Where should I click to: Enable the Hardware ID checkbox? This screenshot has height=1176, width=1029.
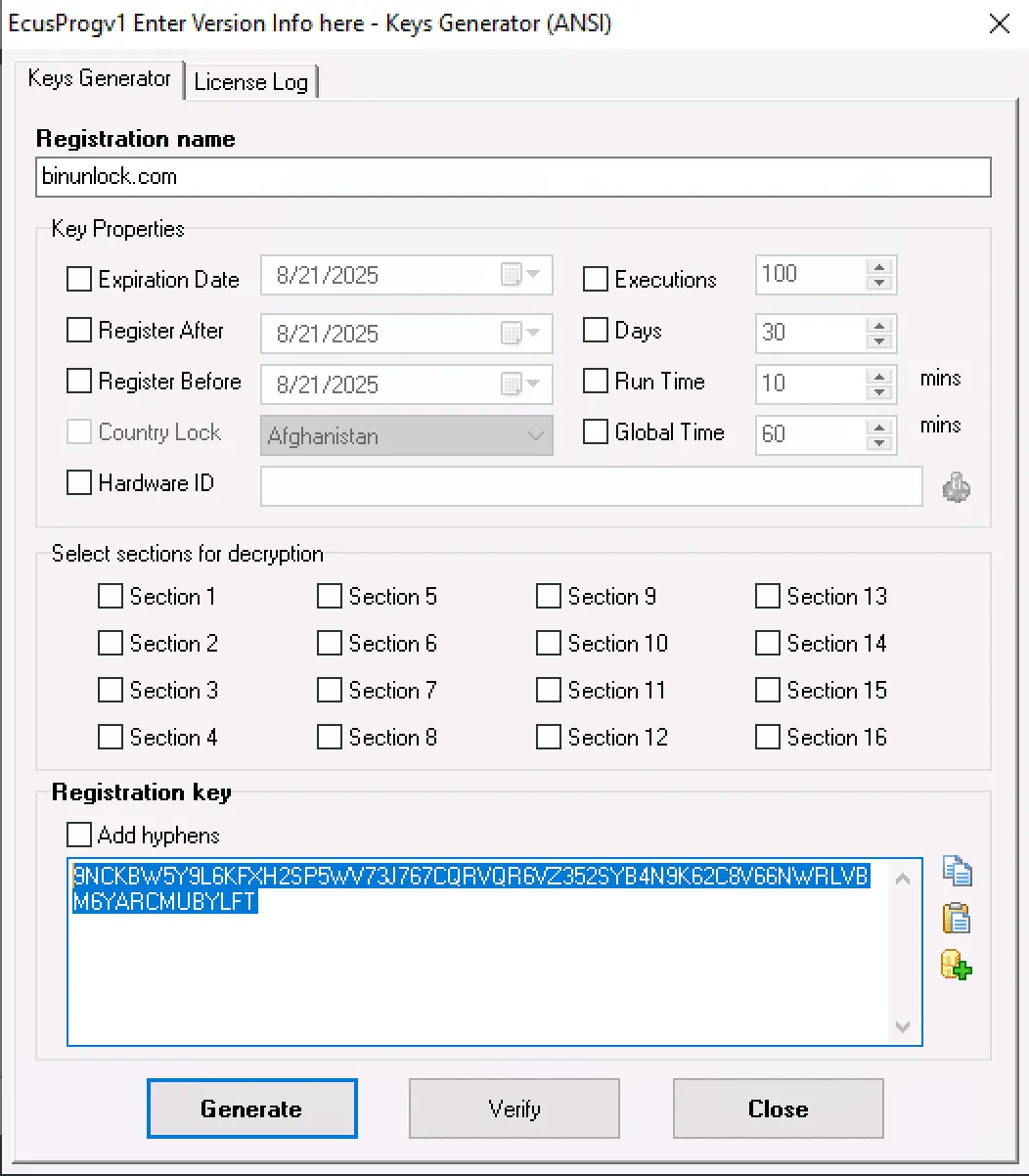78,482
